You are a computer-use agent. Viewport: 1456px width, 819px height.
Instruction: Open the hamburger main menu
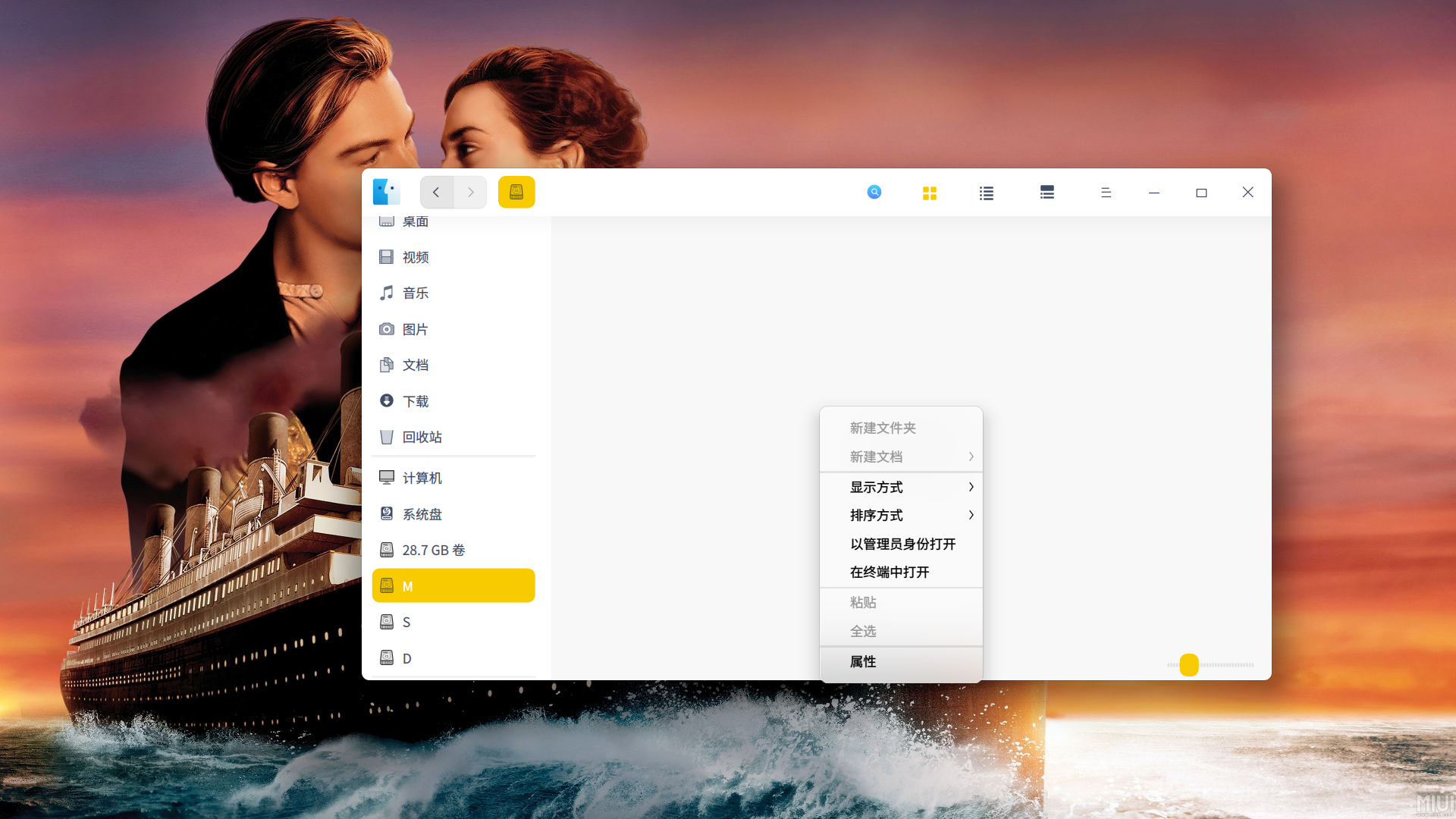click(x=1106, y=193)
